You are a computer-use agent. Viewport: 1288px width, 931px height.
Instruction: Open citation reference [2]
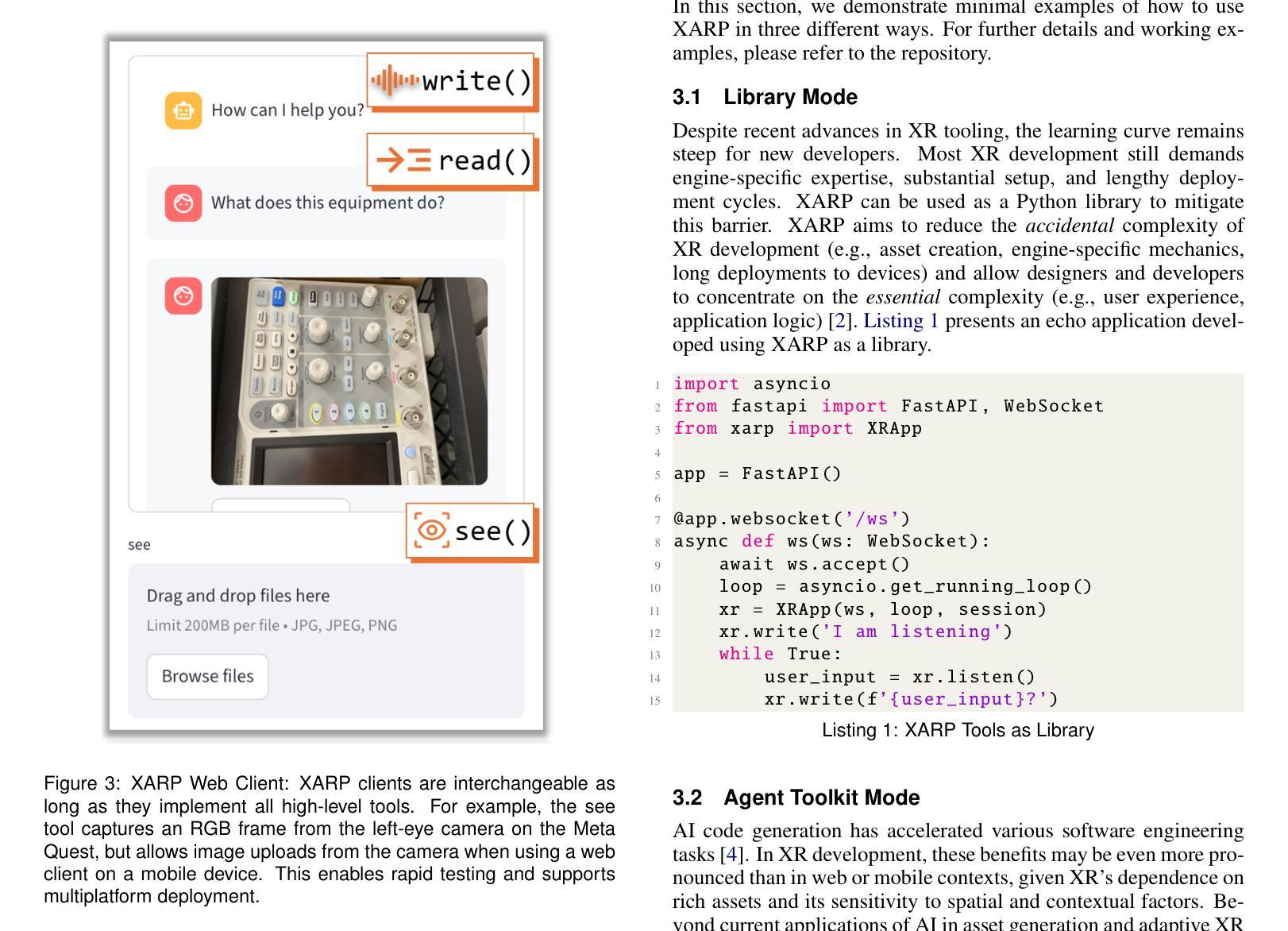[x=839, y=321]
